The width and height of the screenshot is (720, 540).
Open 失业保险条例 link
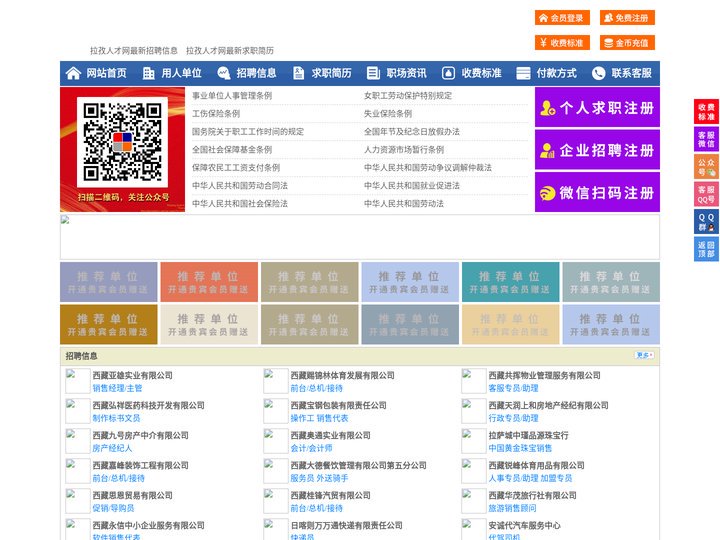388,113
